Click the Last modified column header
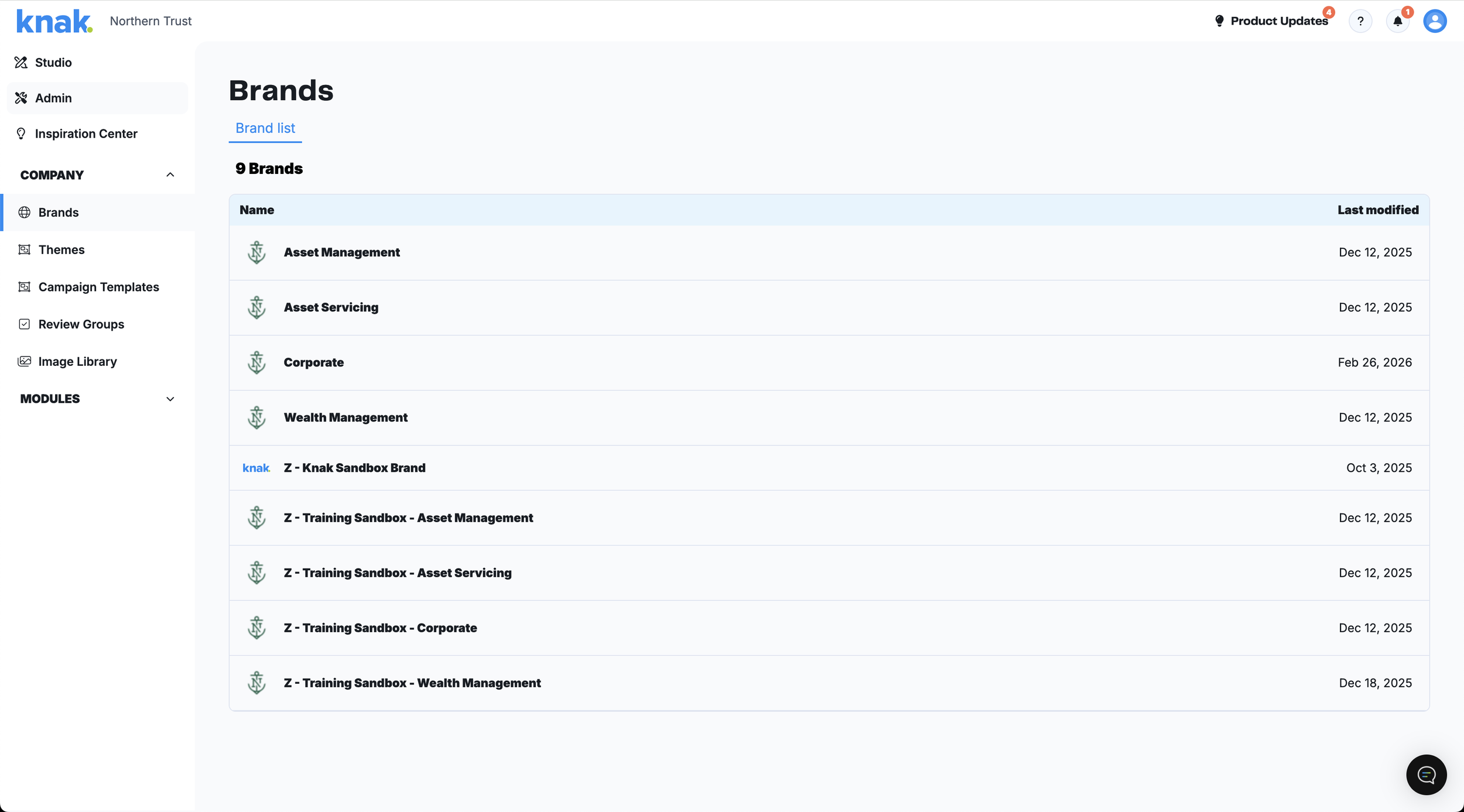1464x812 pixels. (x=1378, y=210)
